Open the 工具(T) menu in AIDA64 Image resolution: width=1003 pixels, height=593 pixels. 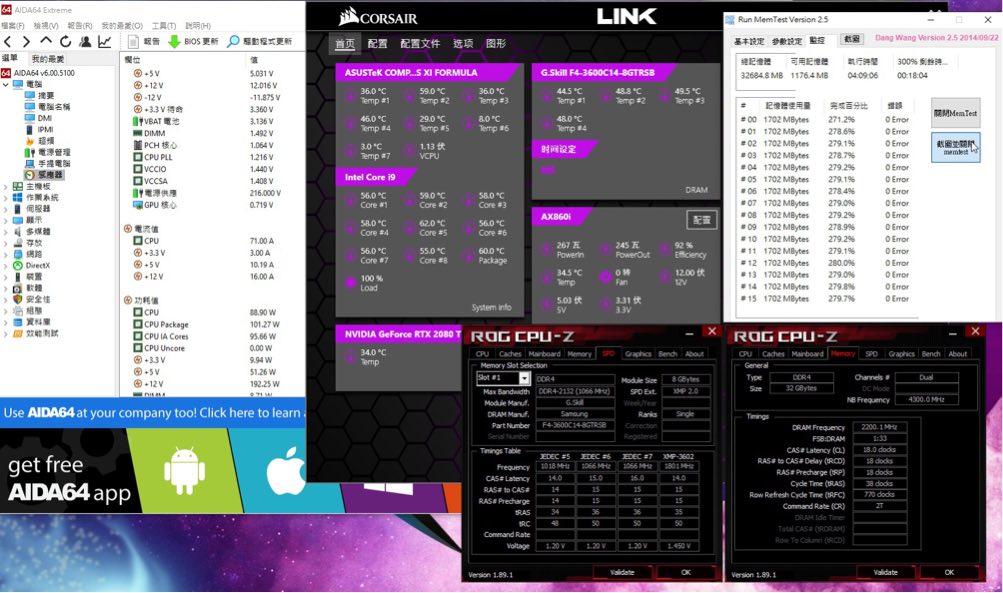coord(164,26)
